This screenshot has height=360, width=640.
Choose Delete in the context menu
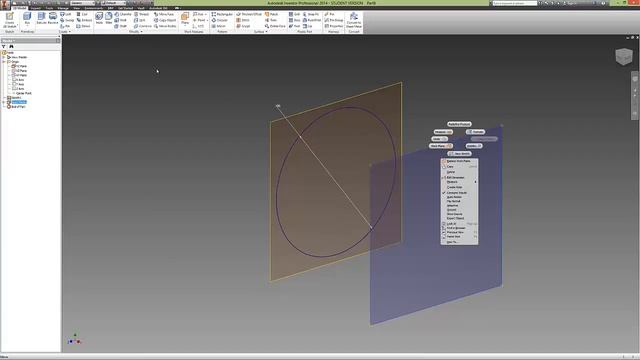pos(459,172)
